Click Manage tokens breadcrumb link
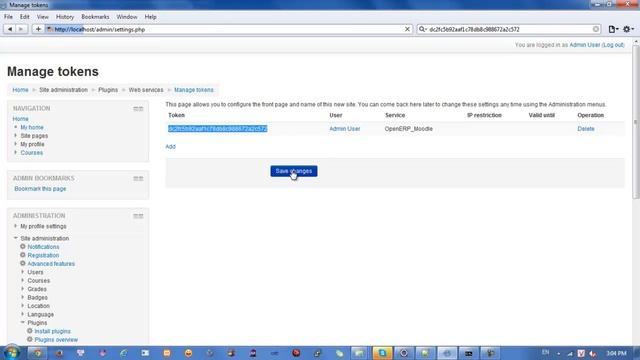 [194, 90]
